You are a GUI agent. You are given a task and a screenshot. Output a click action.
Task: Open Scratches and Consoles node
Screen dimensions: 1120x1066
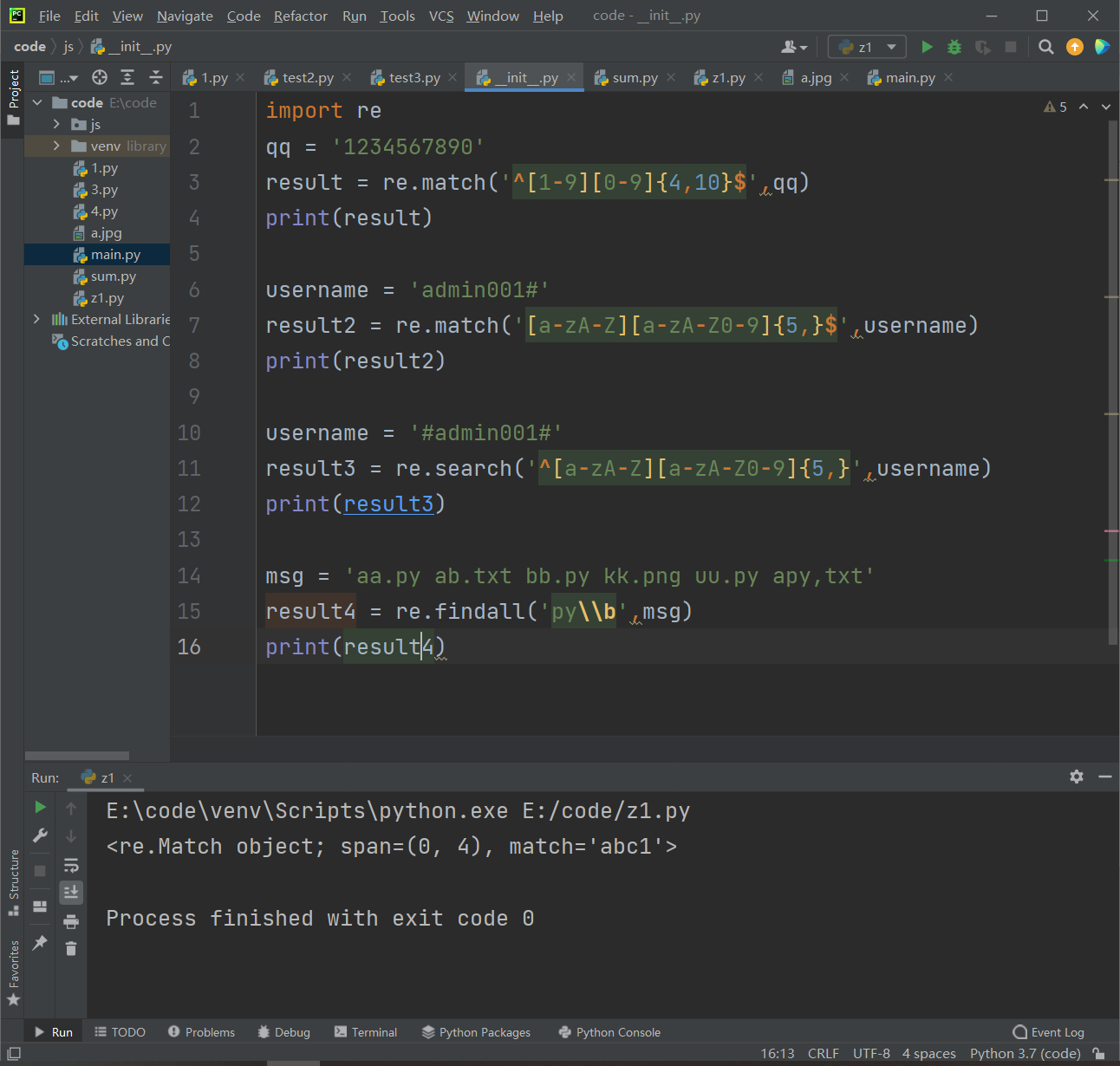111,341
